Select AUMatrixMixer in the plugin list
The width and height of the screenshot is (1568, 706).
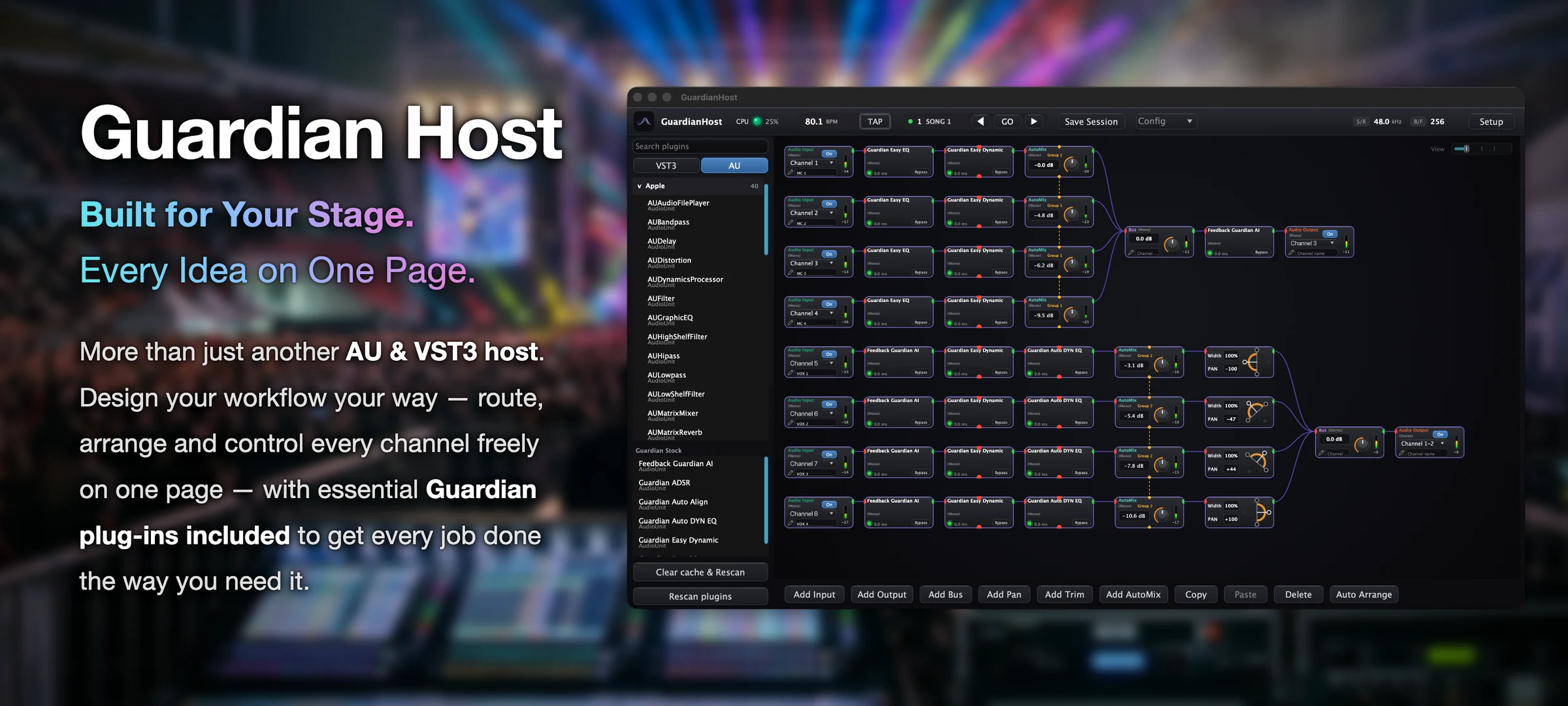pyautogui.click(x=698, y=415)
